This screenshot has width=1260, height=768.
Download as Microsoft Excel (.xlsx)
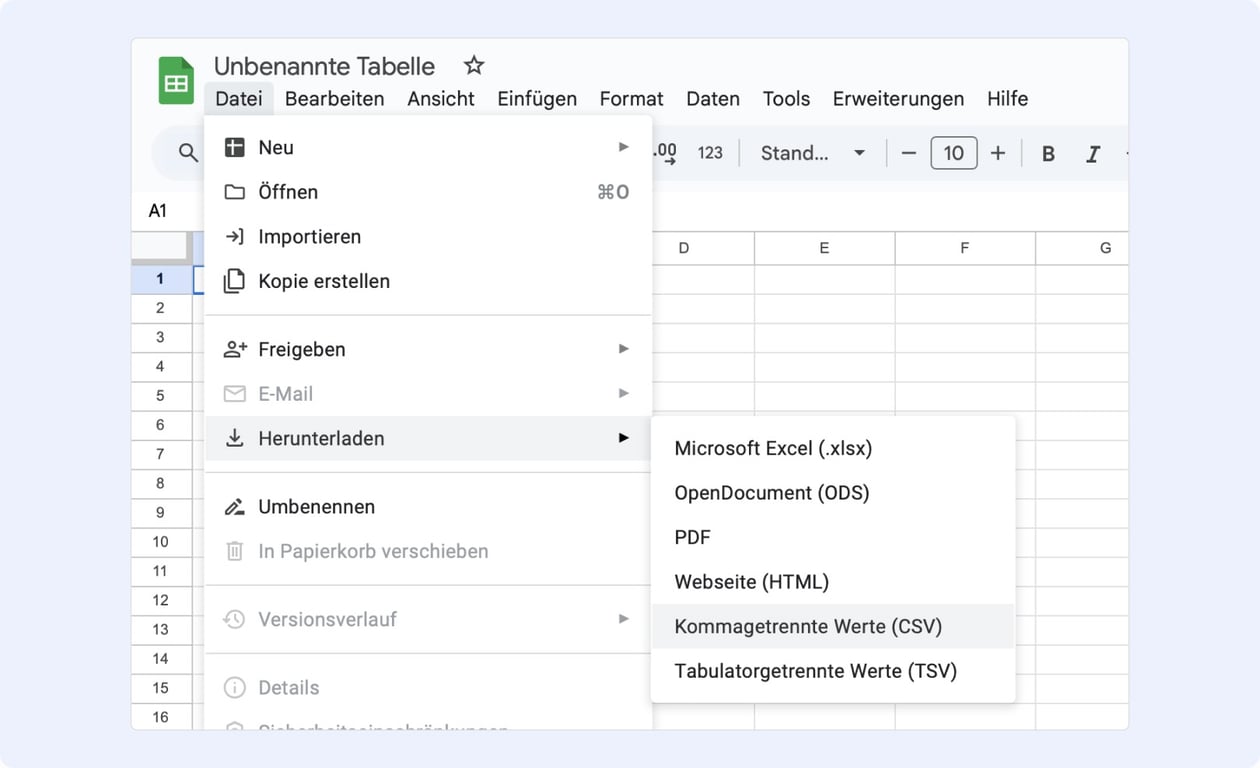point(832,449)
